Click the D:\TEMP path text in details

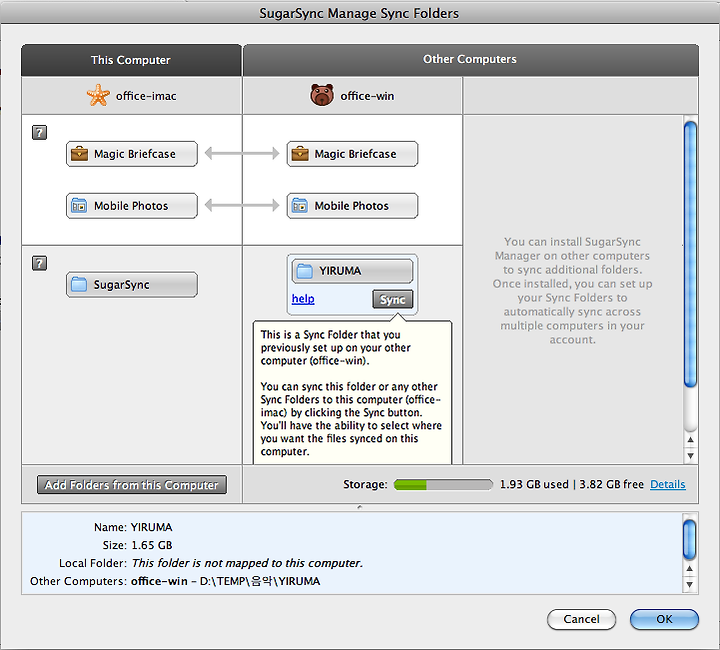click(x=260, y=581)
